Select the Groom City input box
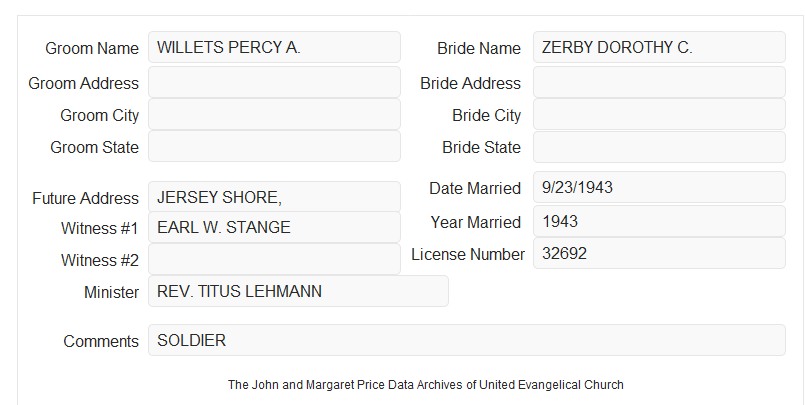The width and height of the screenshot is (805, 405). click(274, 114)
